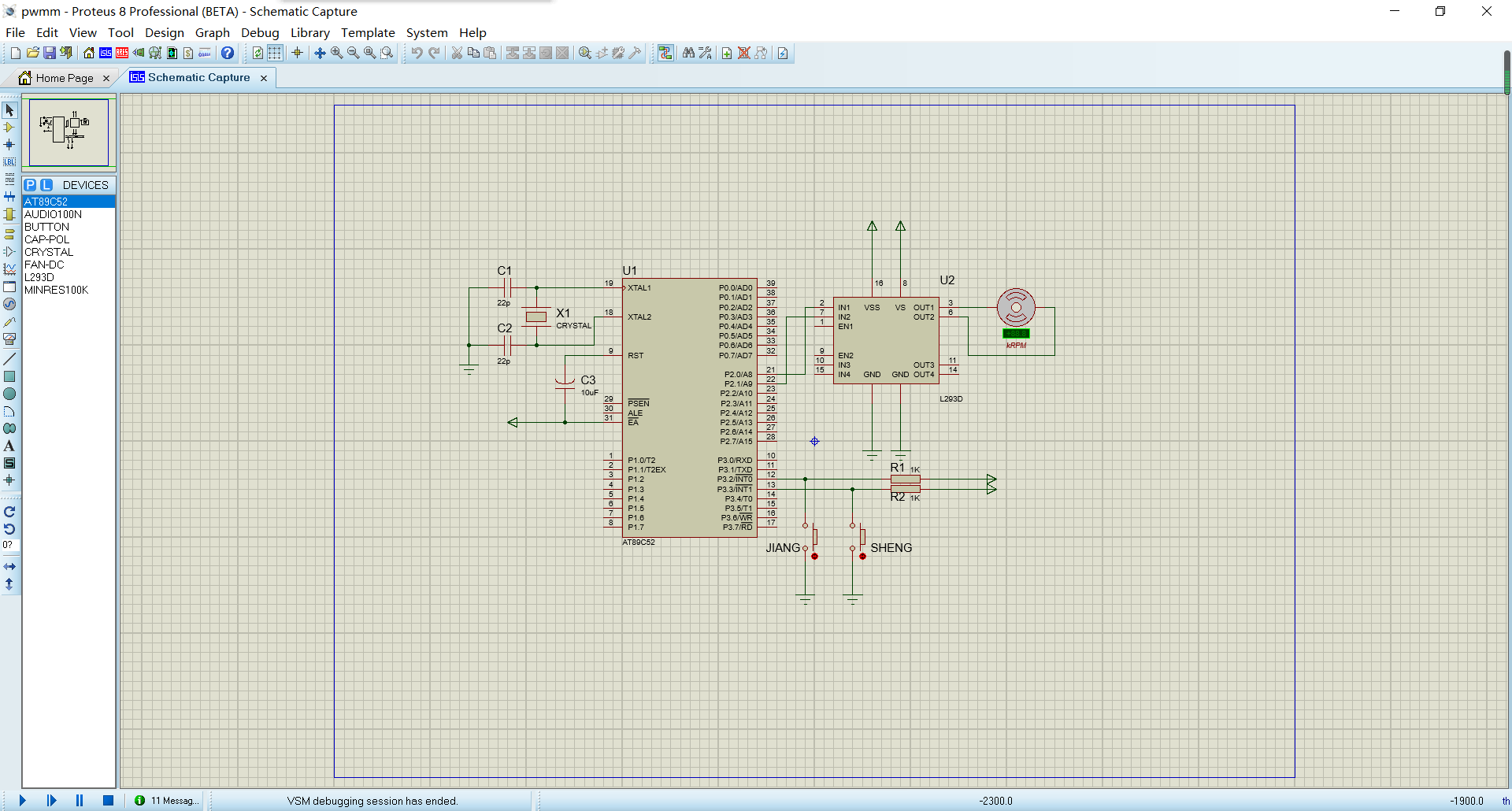Select the Wire Label mode tool
This screenshot has width=1512, height=811.
[x=9, y=161]
